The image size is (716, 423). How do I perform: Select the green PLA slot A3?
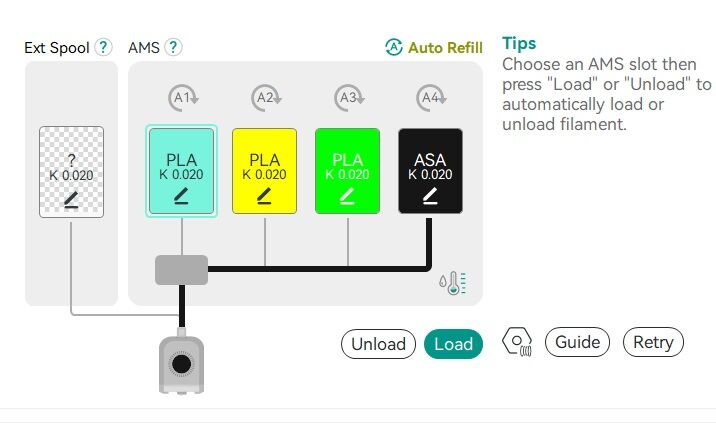click(x=347, y=171)
